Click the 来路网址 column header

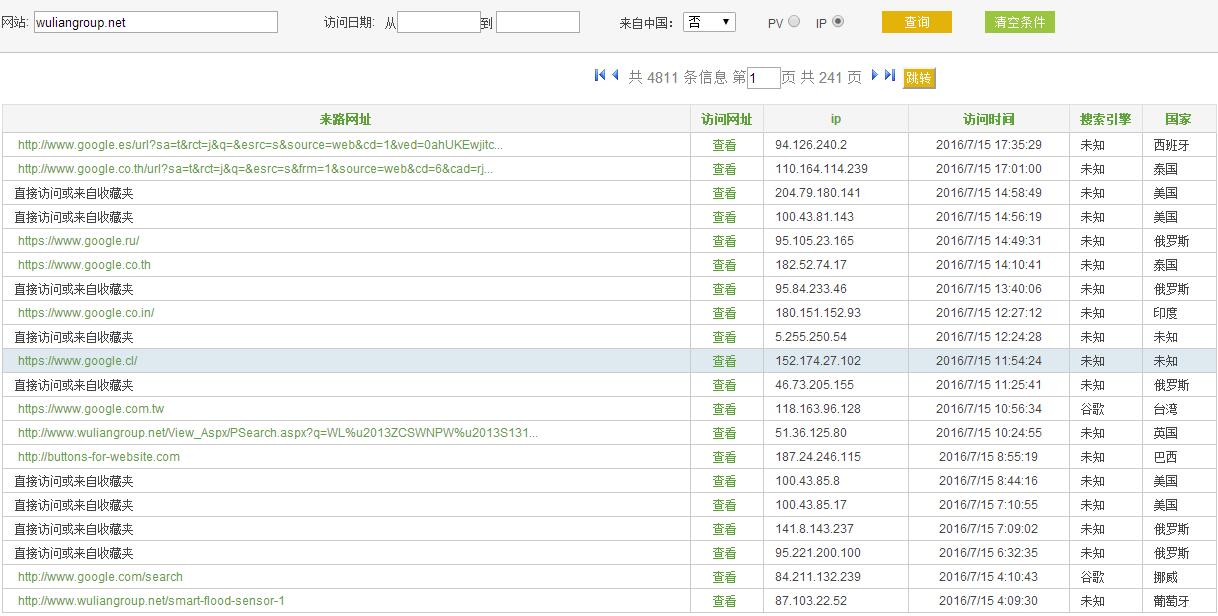(x=346, y=119)
